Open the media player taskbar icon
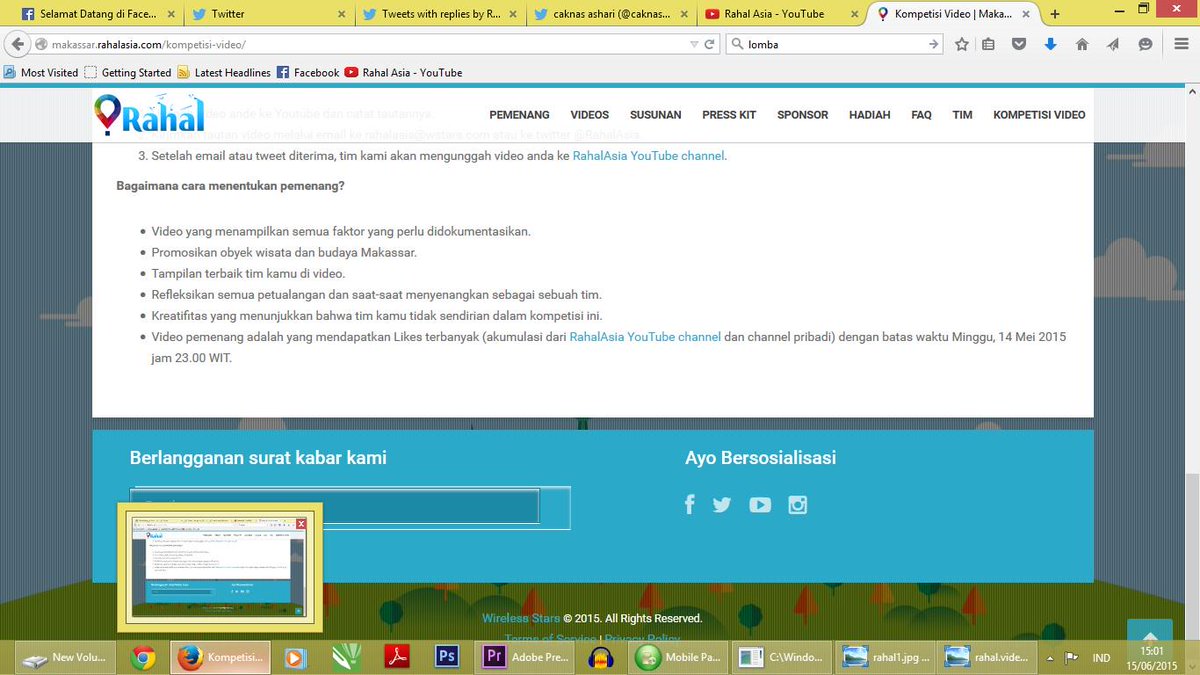Screen dimensions: 1200x675 click(x=294, y=657)
